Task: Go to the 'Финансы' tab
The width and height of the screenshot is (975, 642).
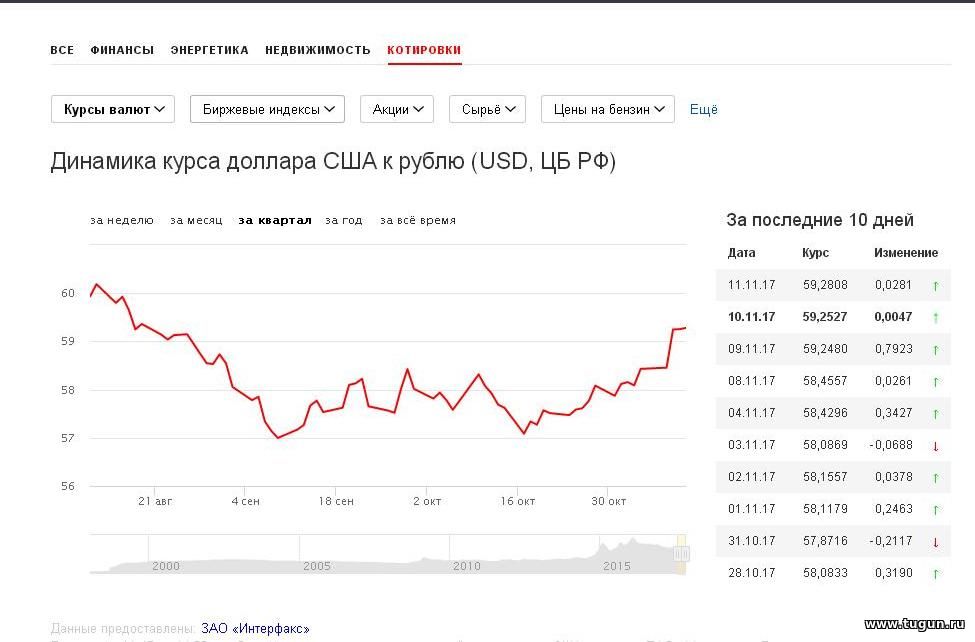Action: 122,50
